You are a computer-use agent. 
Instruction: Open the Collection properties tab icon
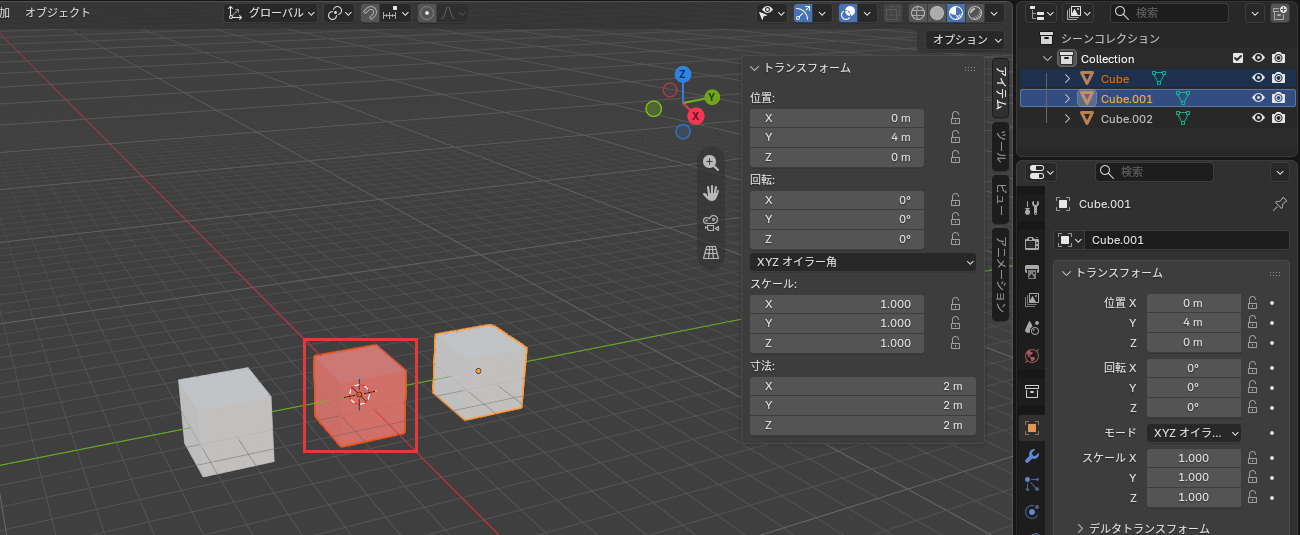pos(1032,391)
